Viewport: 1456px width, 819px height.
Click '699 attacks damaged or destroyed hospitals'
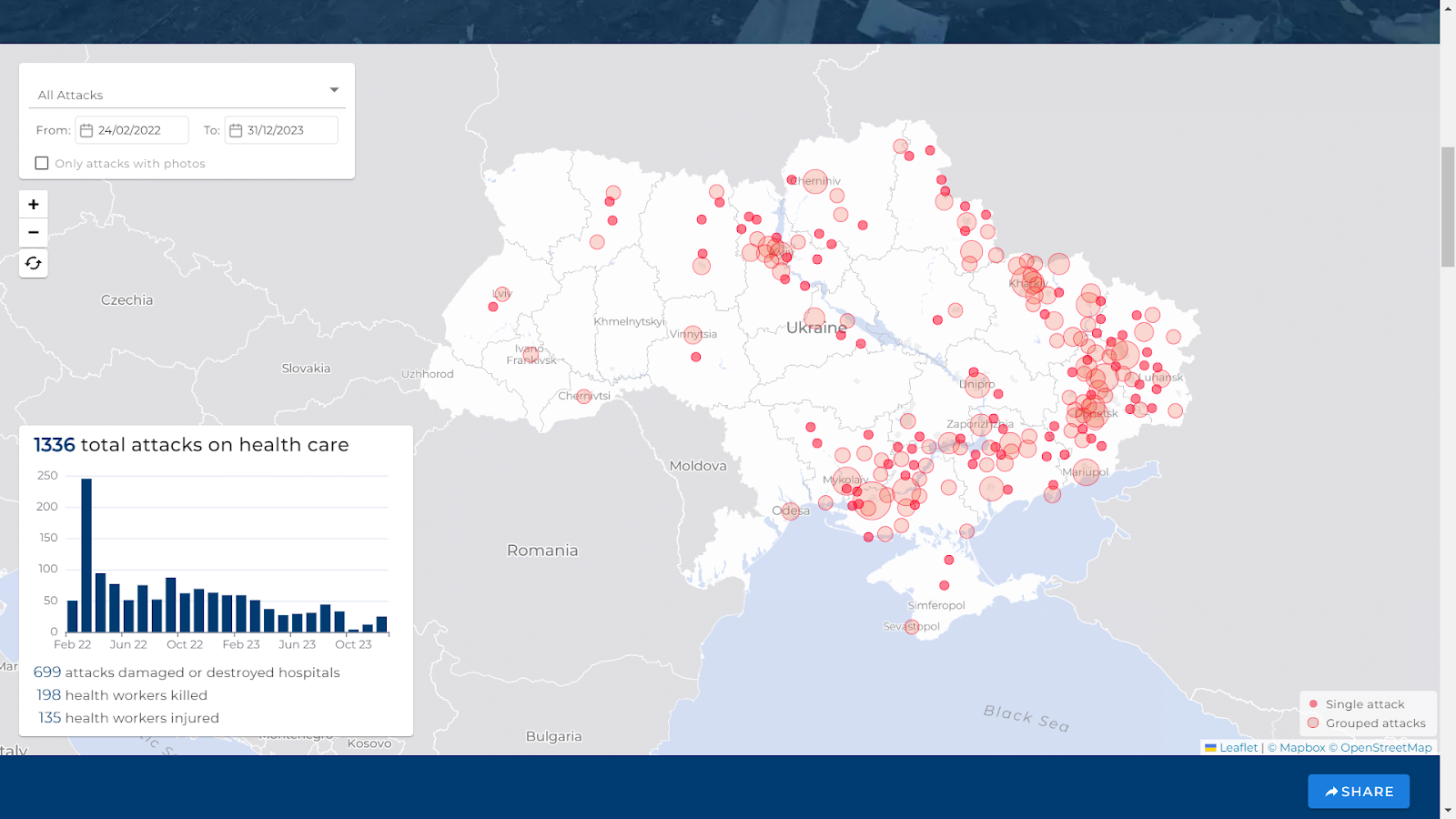click(x=187, y=672)
